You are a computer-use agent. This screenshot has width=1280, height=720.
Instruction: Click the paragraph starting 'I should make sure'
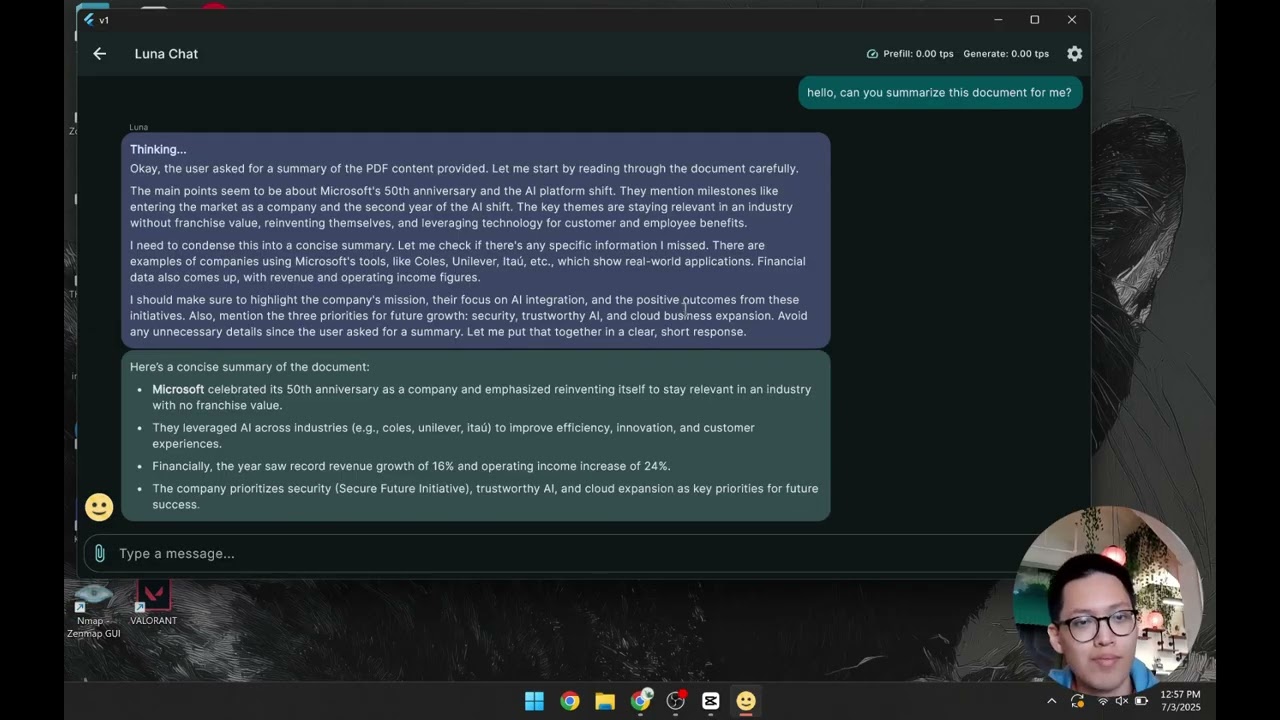click(x=468, y=316)
